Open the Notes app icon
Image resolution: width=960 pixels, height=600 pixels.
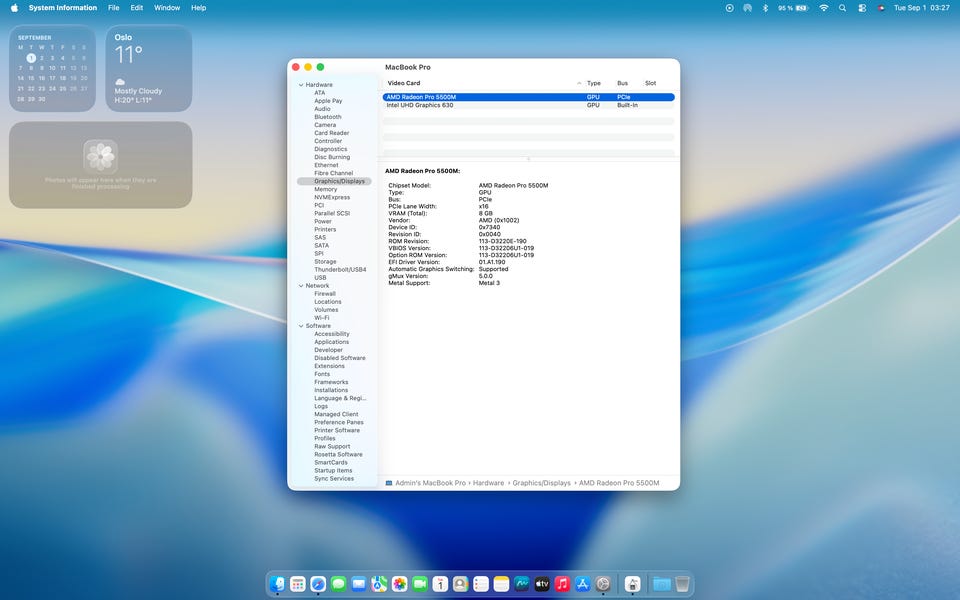pyautogui.click(x=501, y=583)
